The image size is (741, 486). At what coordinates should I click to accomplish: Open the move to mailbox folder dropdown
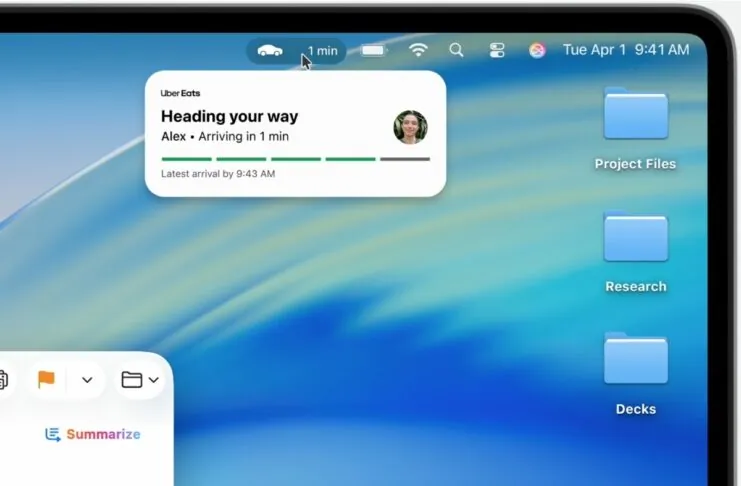click(140, 380)
